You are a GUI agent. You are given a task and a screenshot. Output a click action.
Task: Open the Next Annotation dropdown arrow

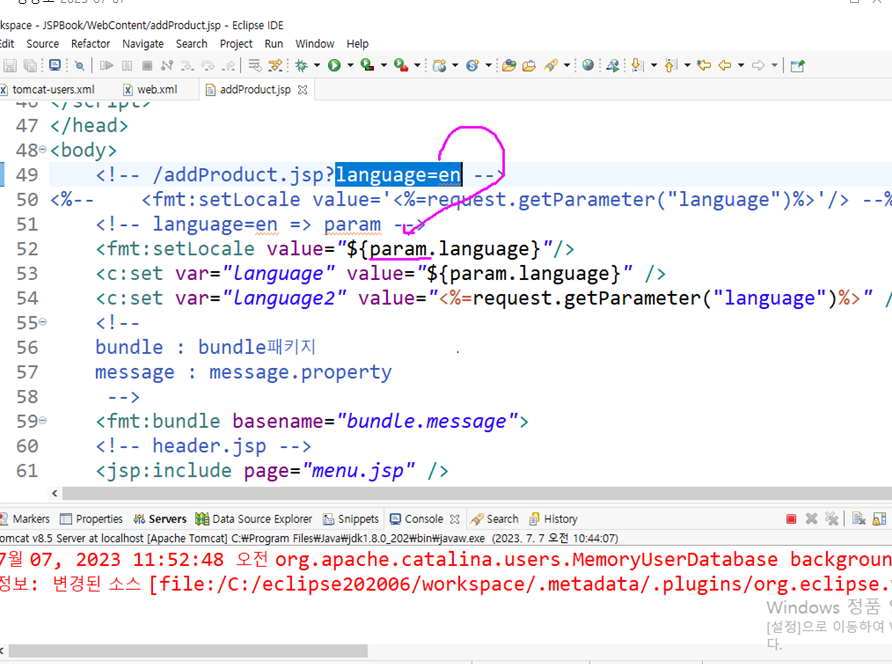point(654,65)
